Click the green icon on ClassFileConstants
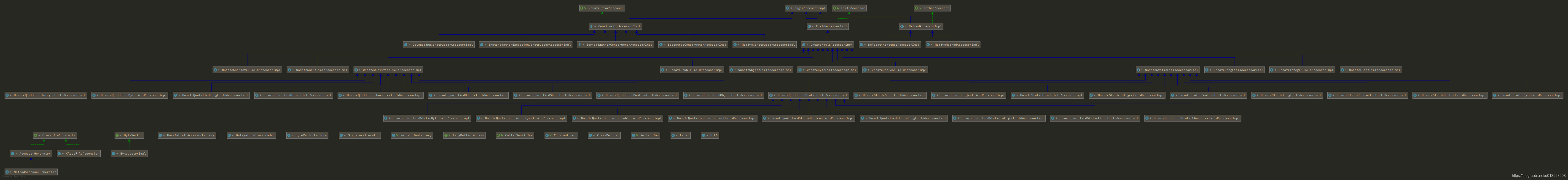1568x180 pixels. tap(35, 136)
